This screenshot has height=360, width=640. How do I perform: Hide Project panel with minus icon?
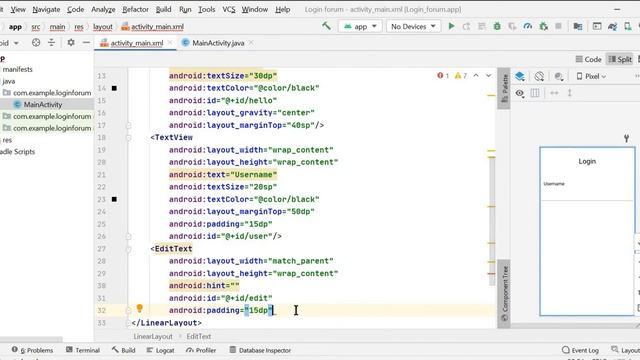86,42
